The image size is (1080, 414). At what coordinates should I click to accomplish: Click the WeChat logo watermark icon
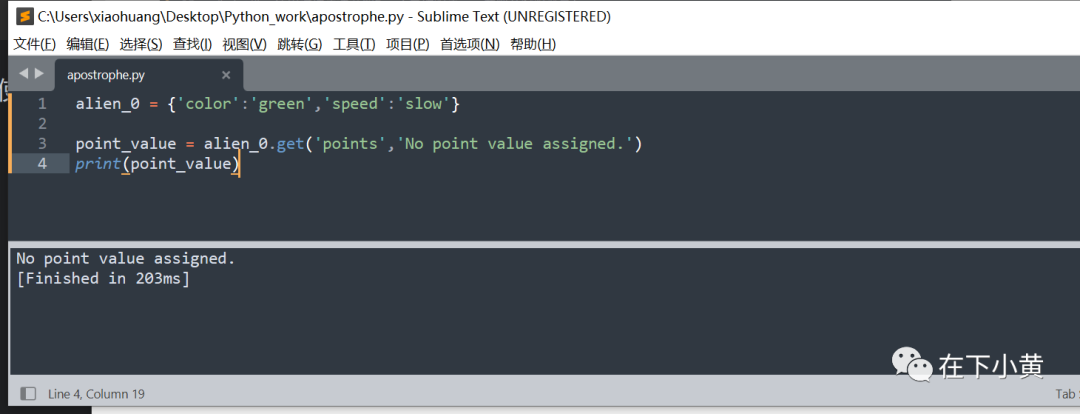pyautogui.click(x=912, y=364)
